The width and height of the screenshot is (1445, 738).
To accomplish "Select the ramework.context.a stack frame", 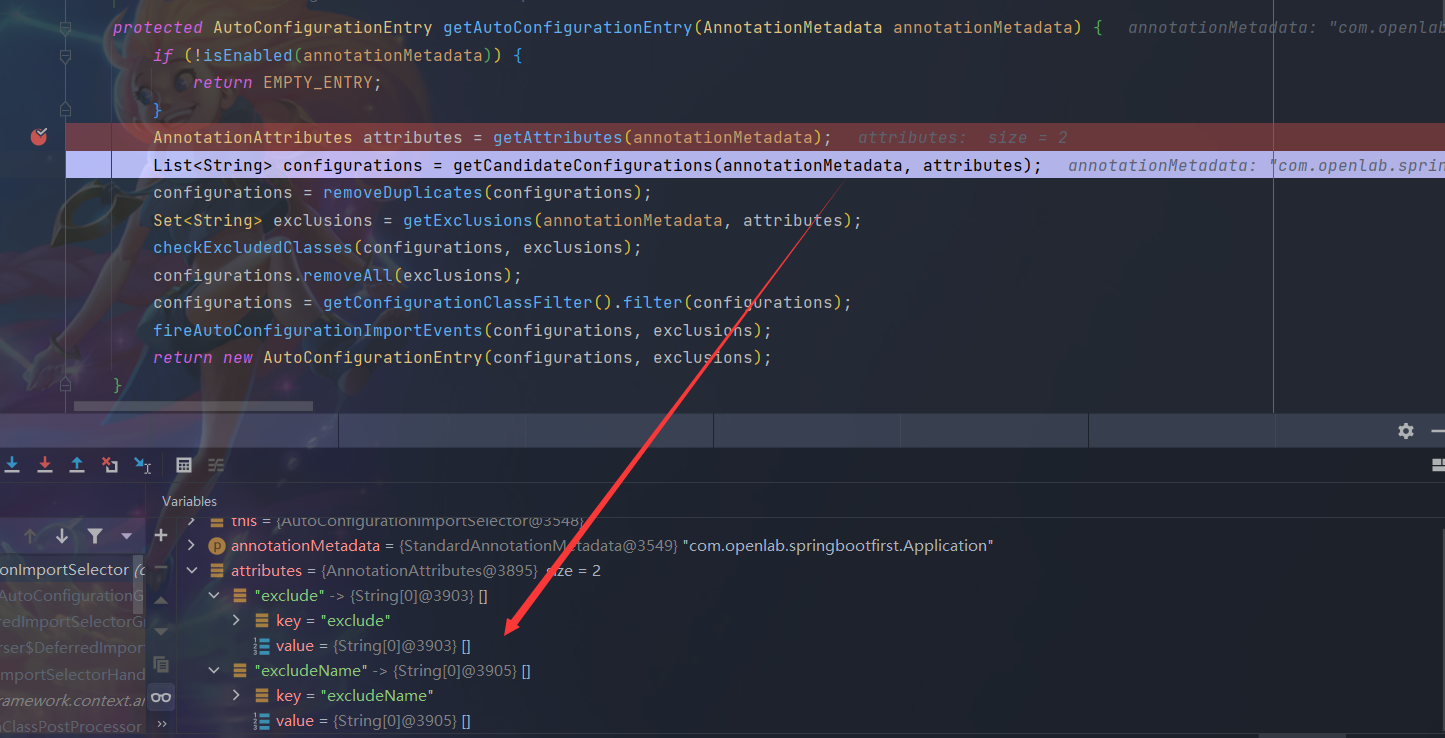I will [72, 701].
